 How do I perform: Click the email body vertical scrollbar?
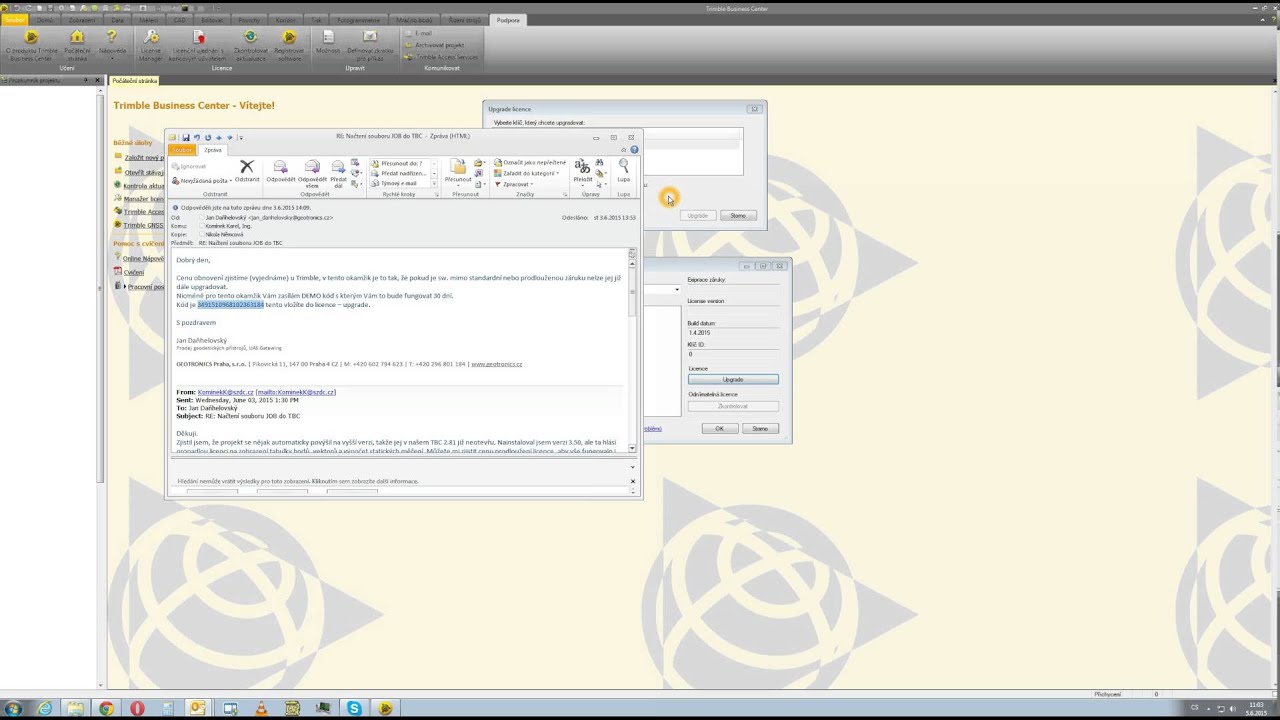click(632, 350)
